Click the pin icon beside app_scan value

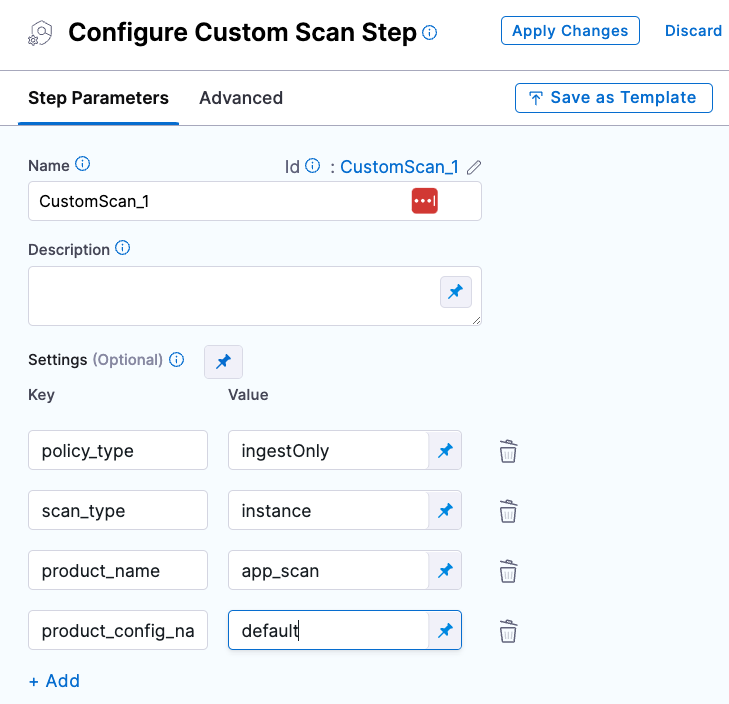point(445,571)
